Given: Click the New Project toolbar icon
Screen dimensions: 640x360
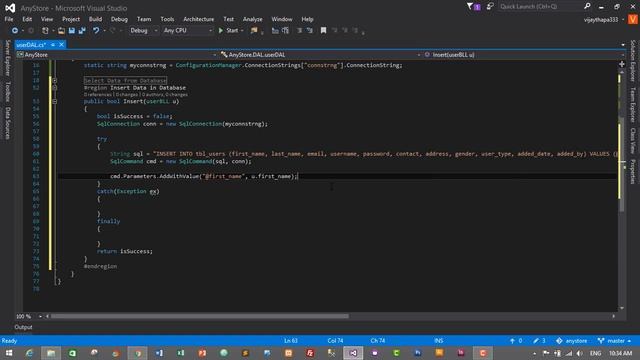Looking at the screenshot, I should 45,31.
